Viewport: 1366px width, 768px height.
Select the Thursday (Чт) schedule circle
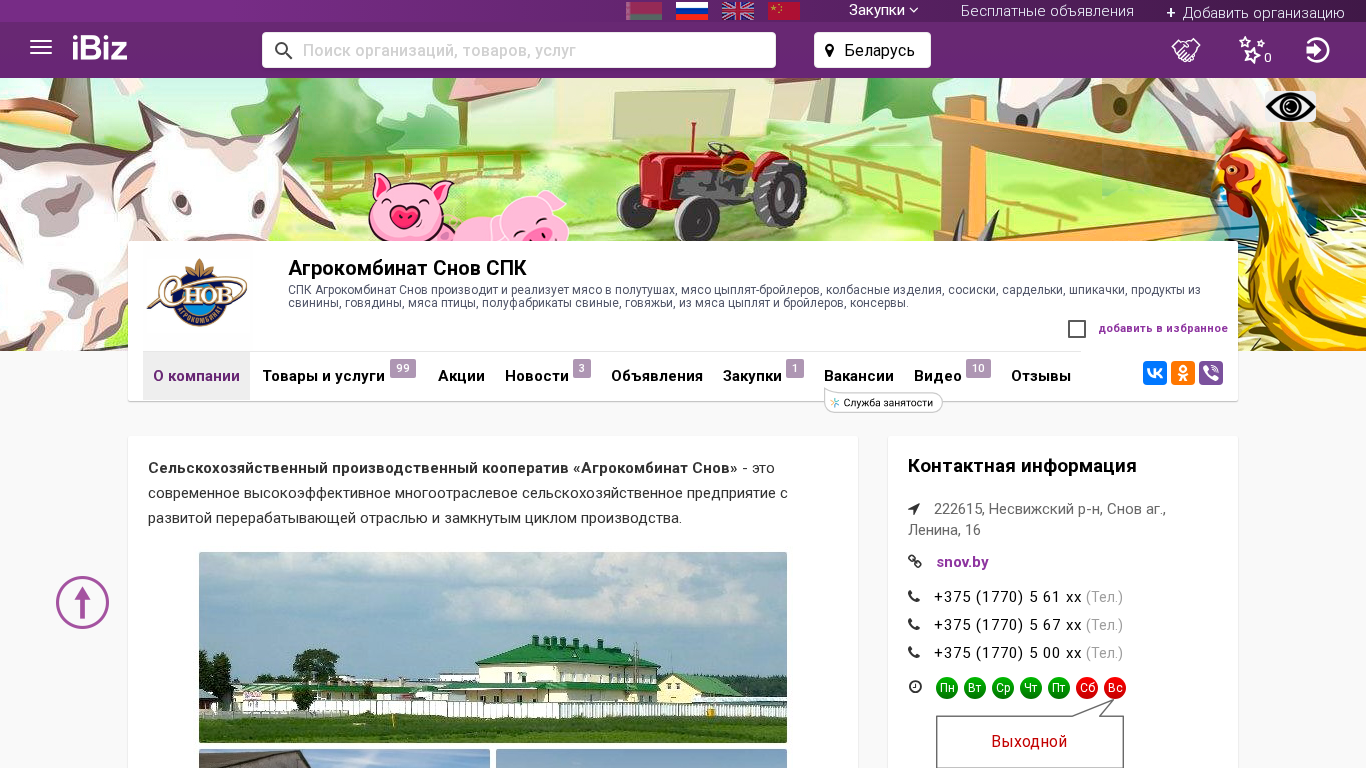tap(1031, 688)
